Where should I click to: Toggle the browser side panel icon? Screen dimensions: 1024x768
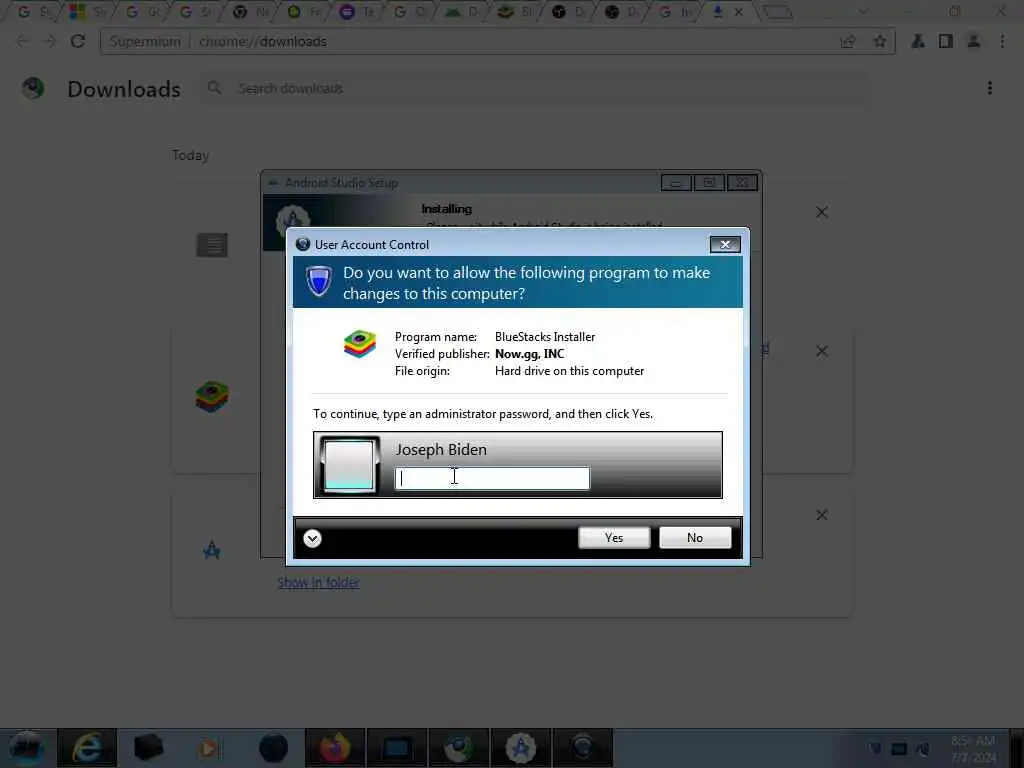coord(946,41)
